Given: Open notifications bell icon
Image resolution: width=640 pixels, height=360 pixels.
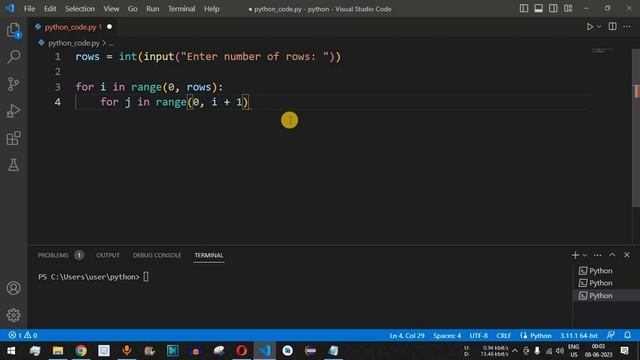Looking at the screenshot, I should click(x=627, y=335).
